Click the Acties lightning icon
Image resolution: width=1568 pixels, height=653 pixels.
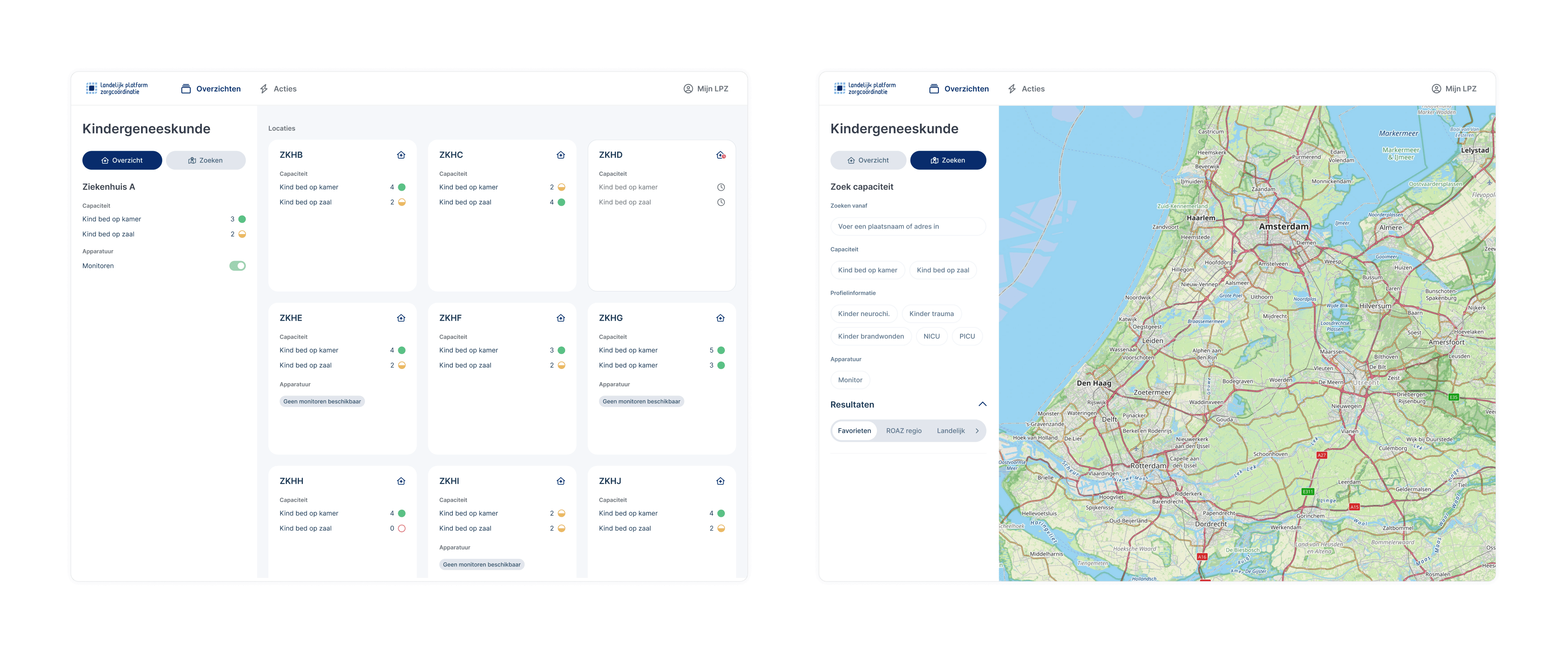click(263, 88)
